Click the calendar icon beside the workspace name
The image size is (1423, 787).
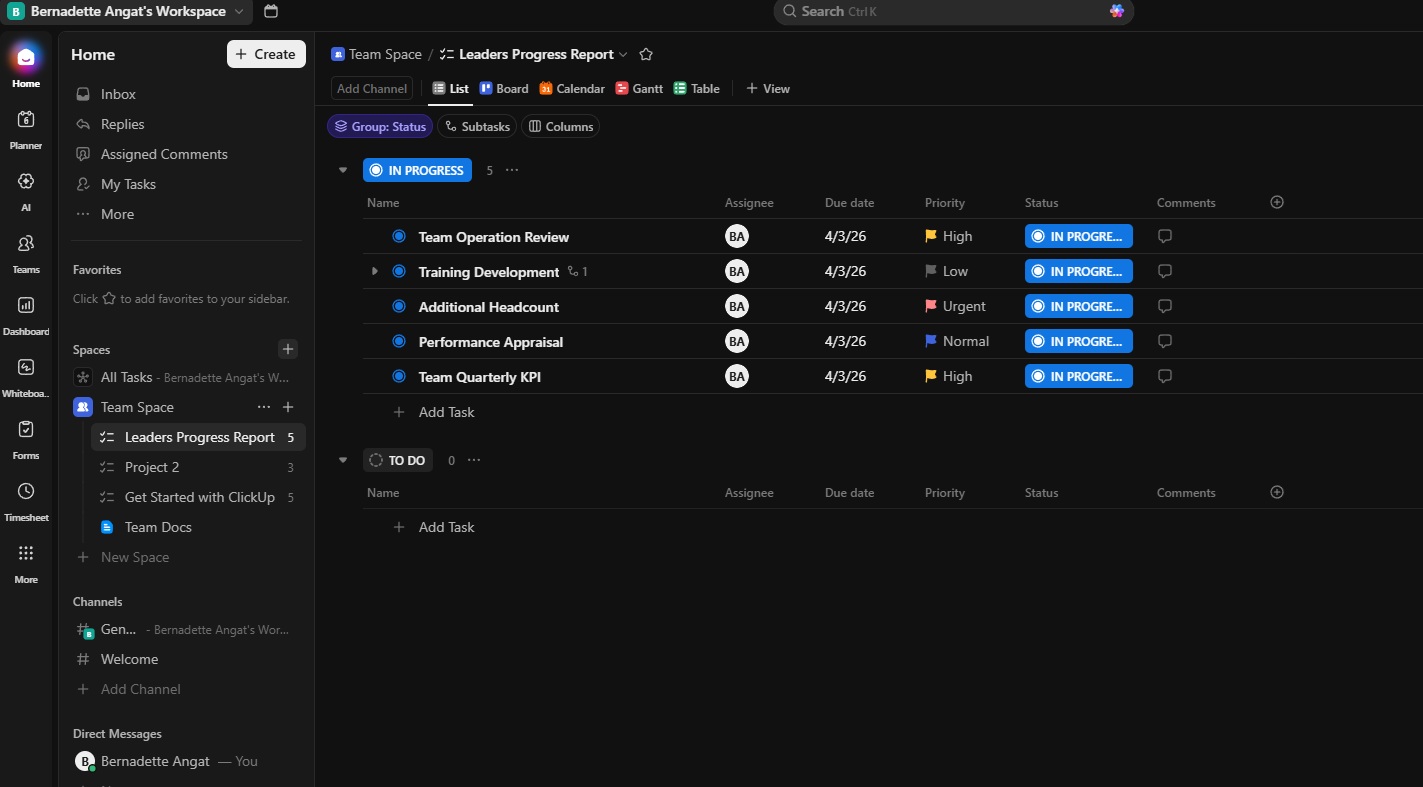point(271,11)
